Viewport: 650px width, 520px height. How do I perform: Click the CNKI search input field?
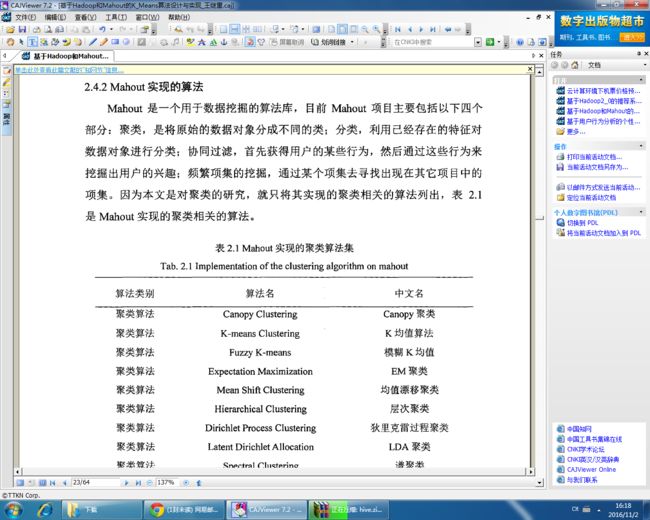[x=433, y=42]
